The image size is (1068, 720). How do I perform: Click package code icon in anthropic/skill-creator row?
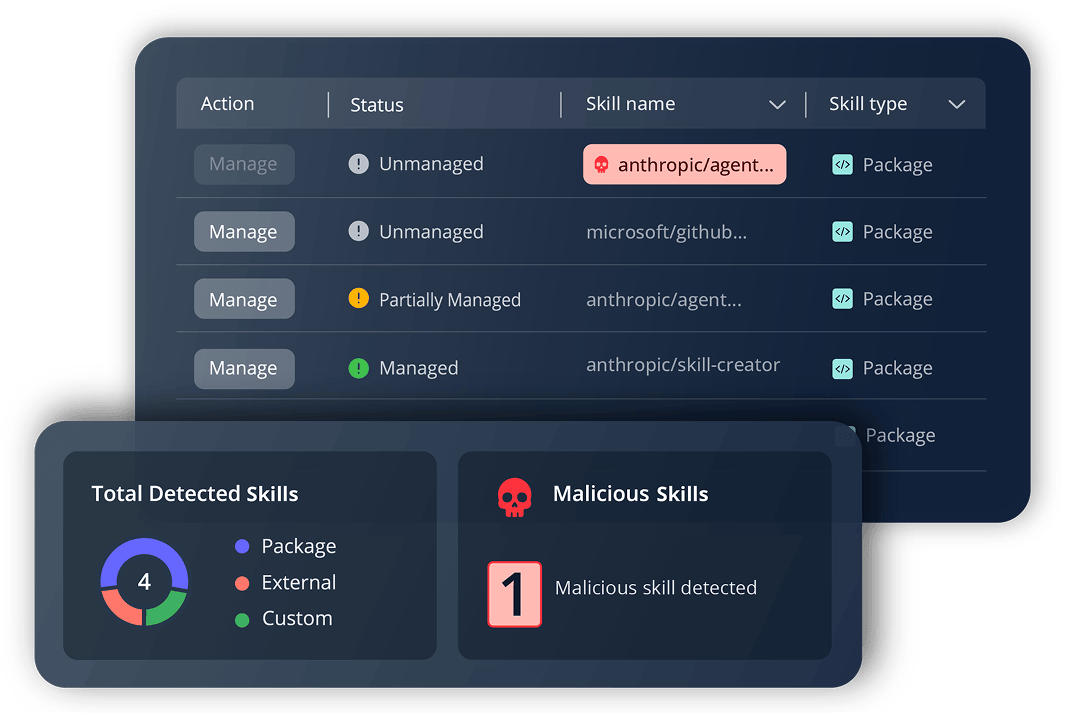(x=843, y=369)
